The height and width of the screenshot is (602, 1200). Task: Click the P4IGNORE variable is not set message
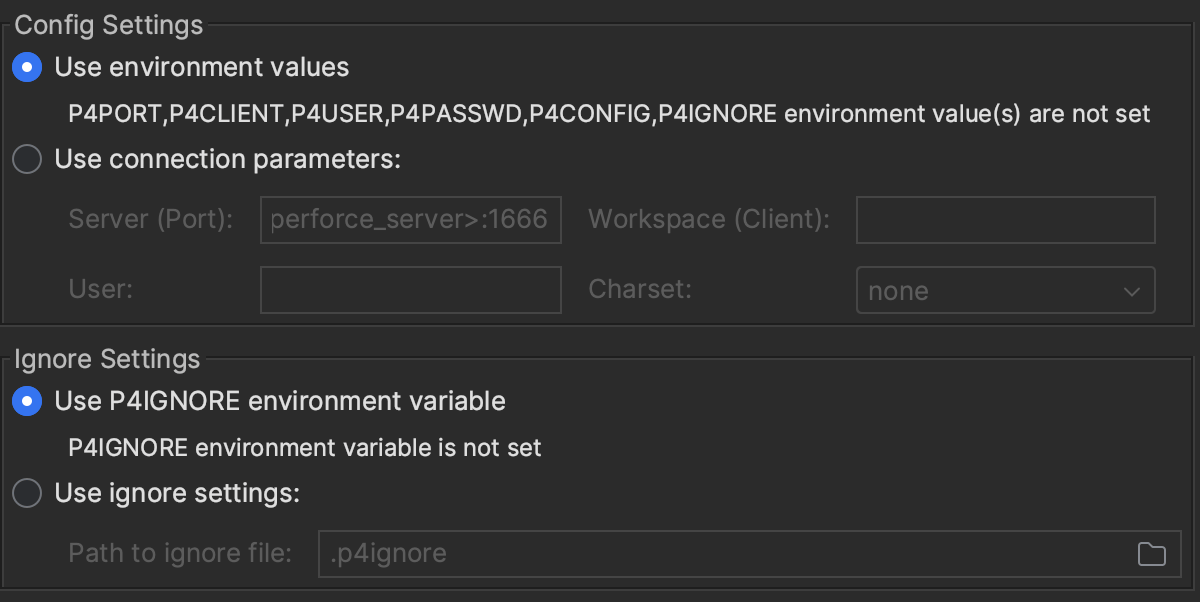(x=305, y=447)
